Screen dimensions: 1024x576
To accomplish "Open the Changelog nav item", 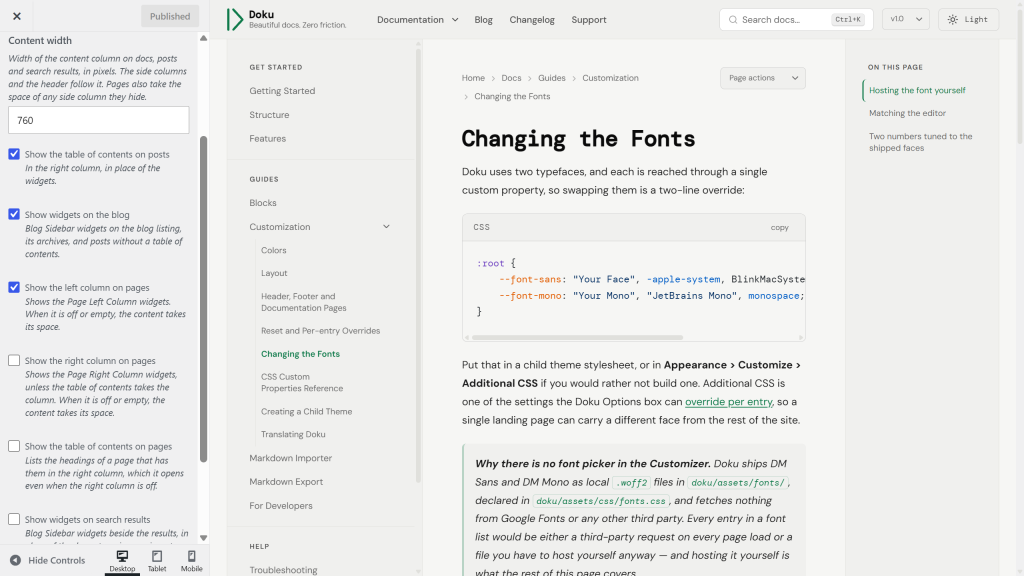I will (532, 20).
